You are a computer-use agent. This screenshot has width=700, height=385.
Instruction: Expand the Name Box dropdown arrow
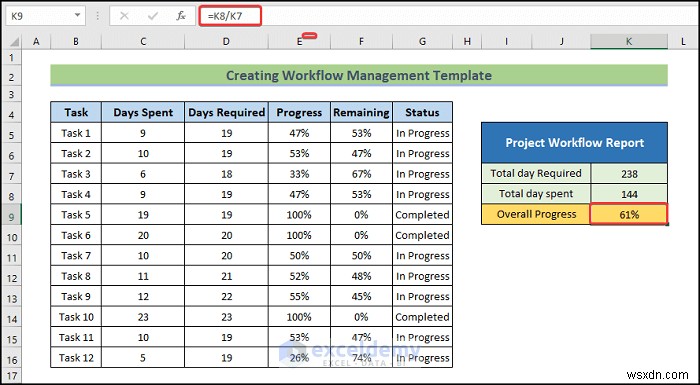click(x=77, y=16)
